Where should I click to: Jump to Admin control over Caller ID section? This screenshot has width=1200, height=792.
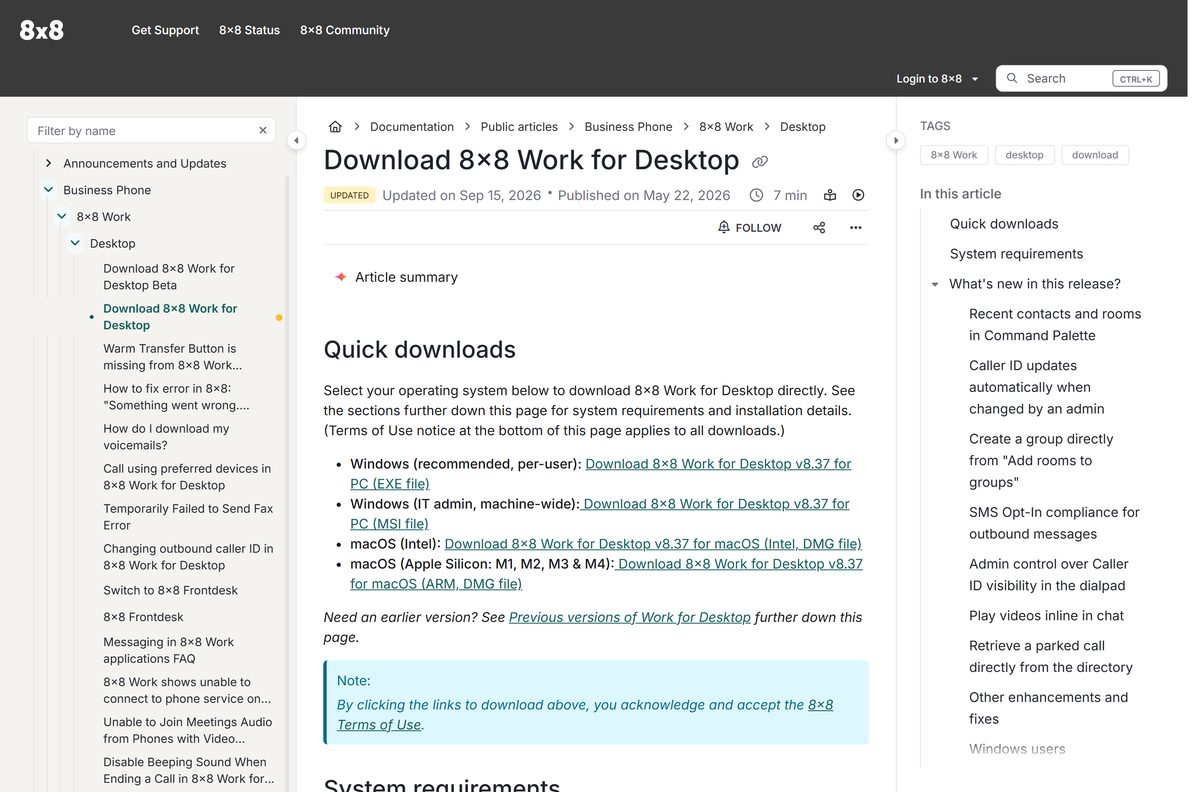click(x=1049, y=575)
